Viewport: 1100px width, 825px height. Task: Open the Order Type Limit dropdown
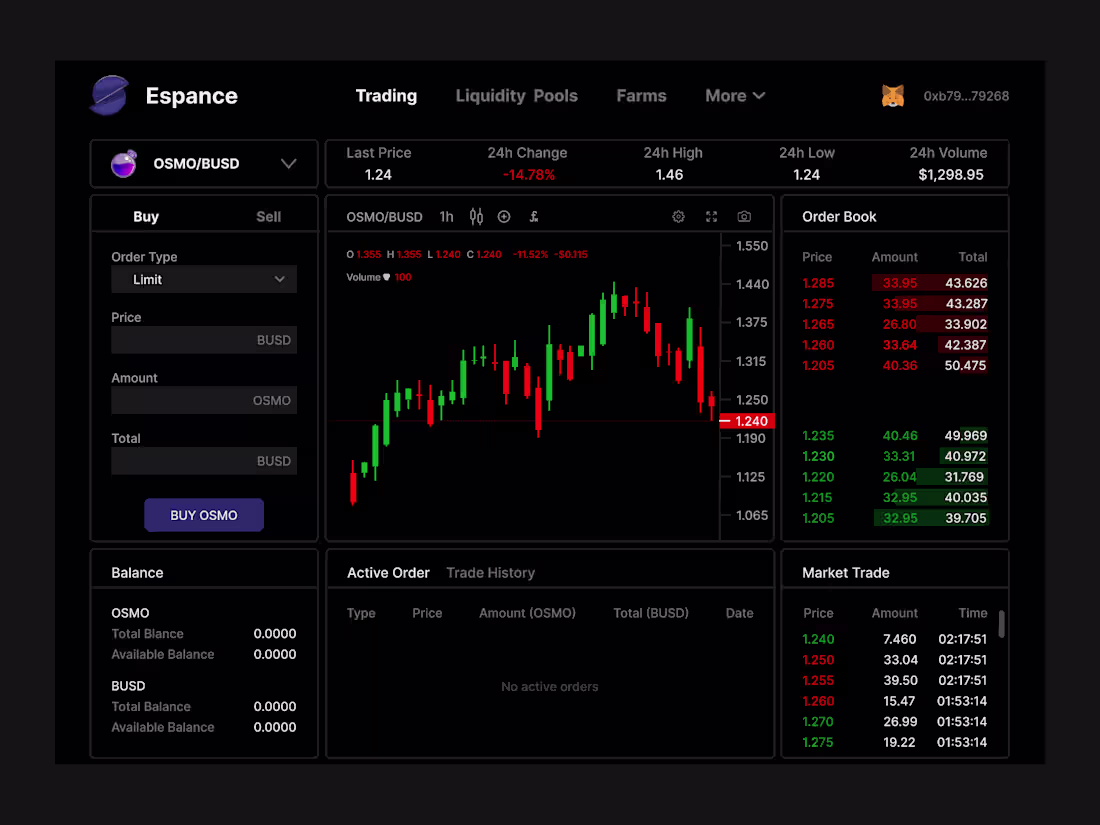coord(204,279)
